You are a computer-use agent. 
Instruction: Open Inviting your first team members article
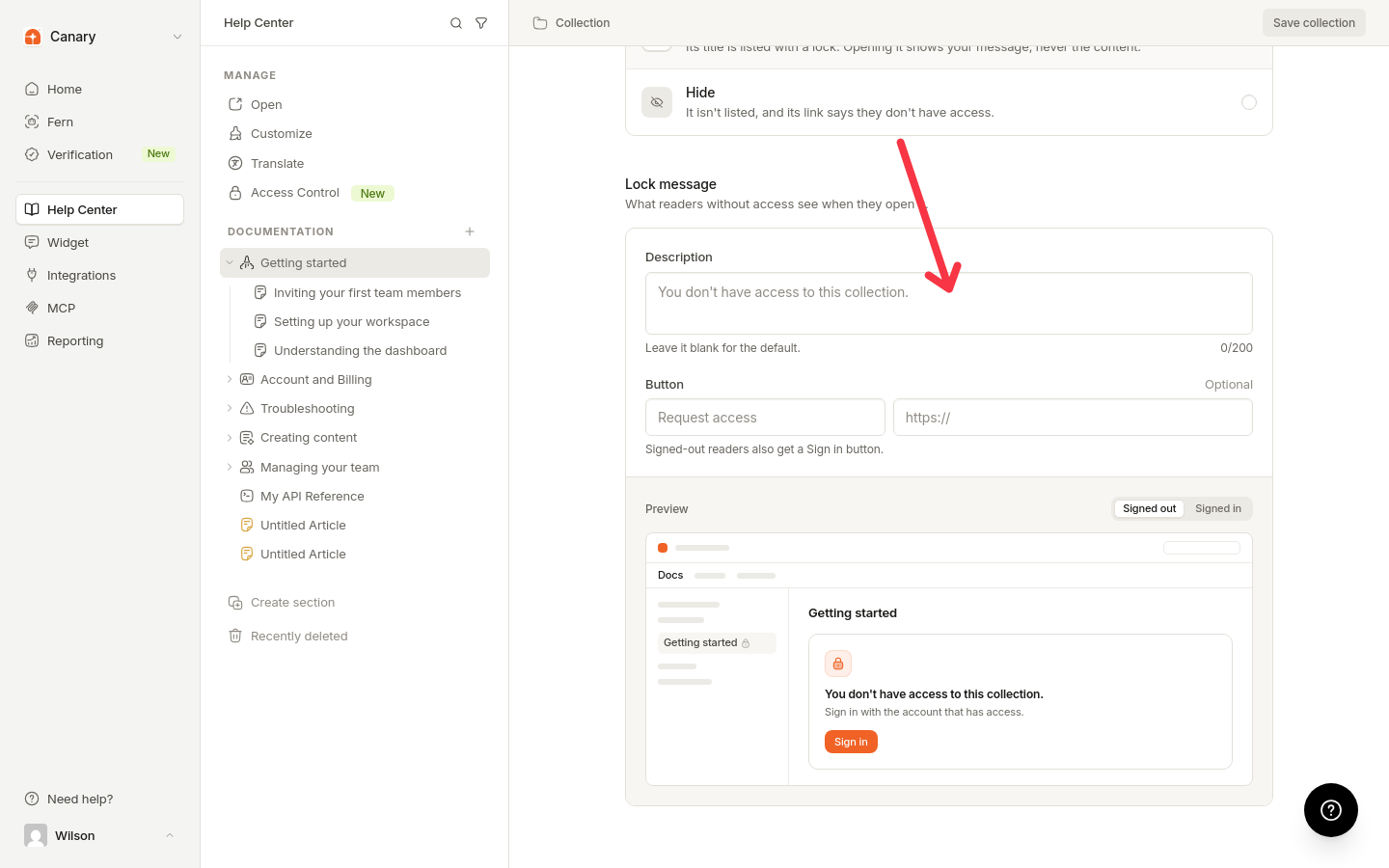coord(368,292)
